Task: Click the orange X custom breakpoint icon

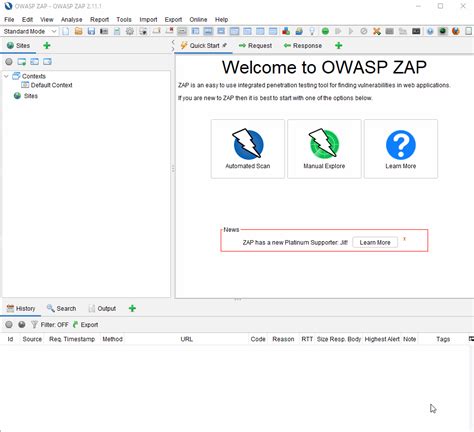Action: point(377,31)
